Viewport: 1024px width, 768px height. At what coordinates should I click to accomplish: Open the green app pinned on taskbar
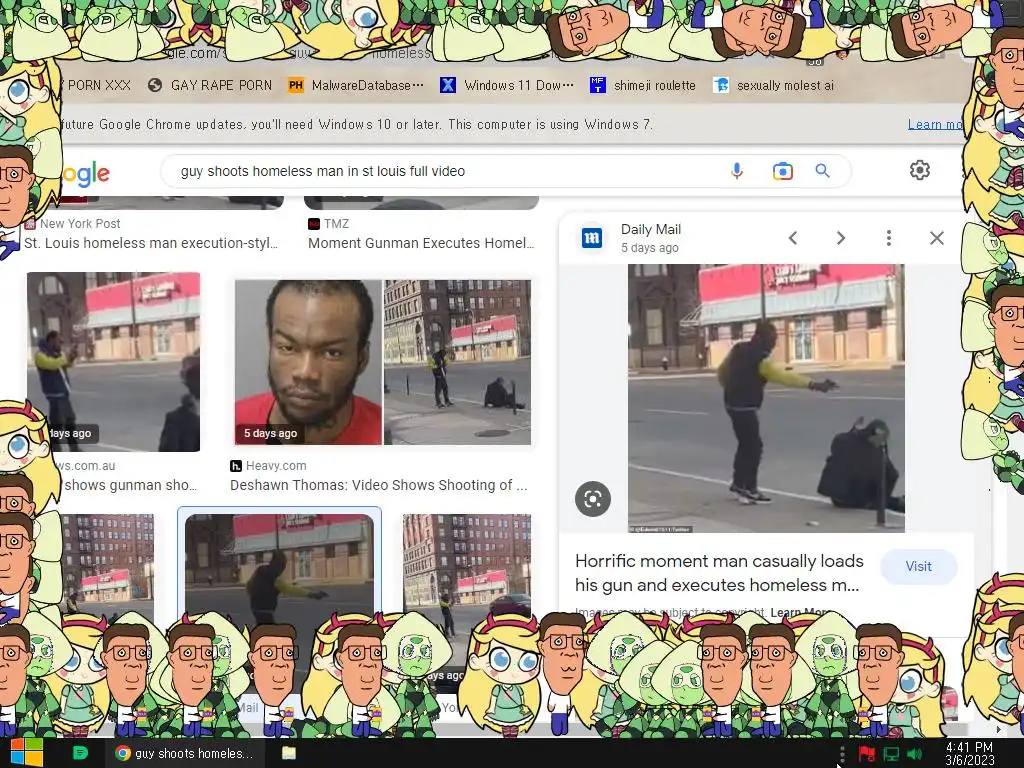point(80,753)
